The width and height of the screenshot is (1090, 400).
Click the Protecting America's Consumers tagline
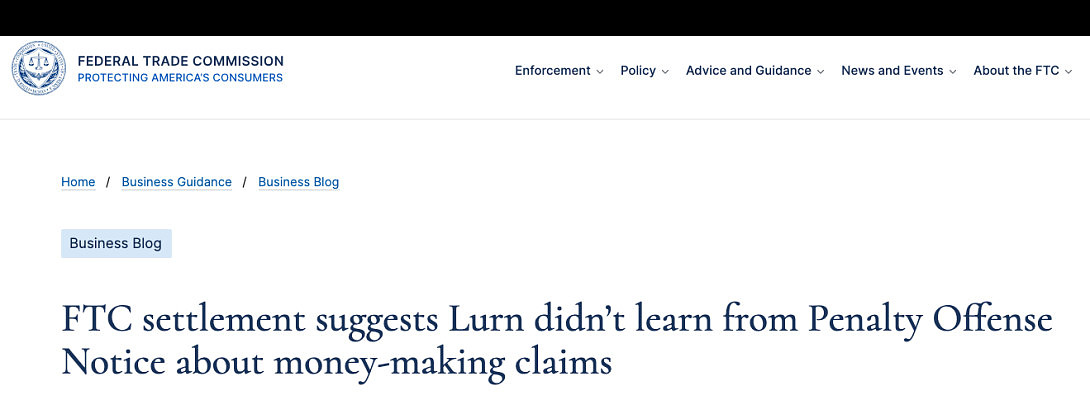pyautogui.click(x=180, y=78)
